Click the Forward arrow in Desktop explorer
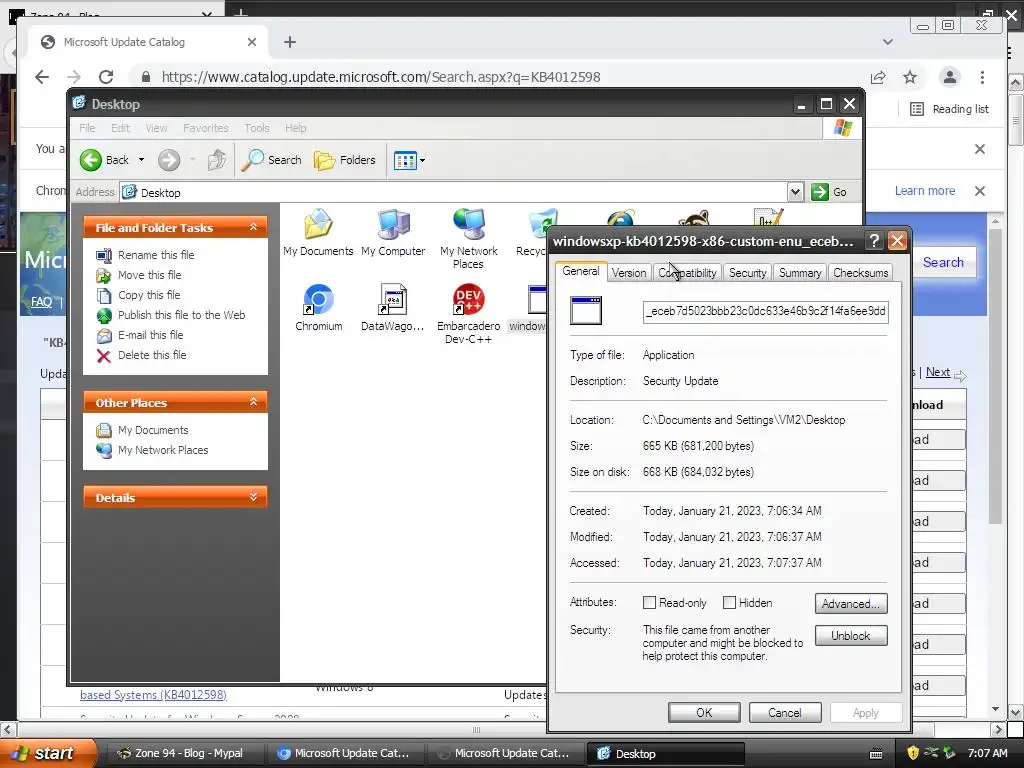Viewport: 1024px width, 768px height. click(168, 160)
